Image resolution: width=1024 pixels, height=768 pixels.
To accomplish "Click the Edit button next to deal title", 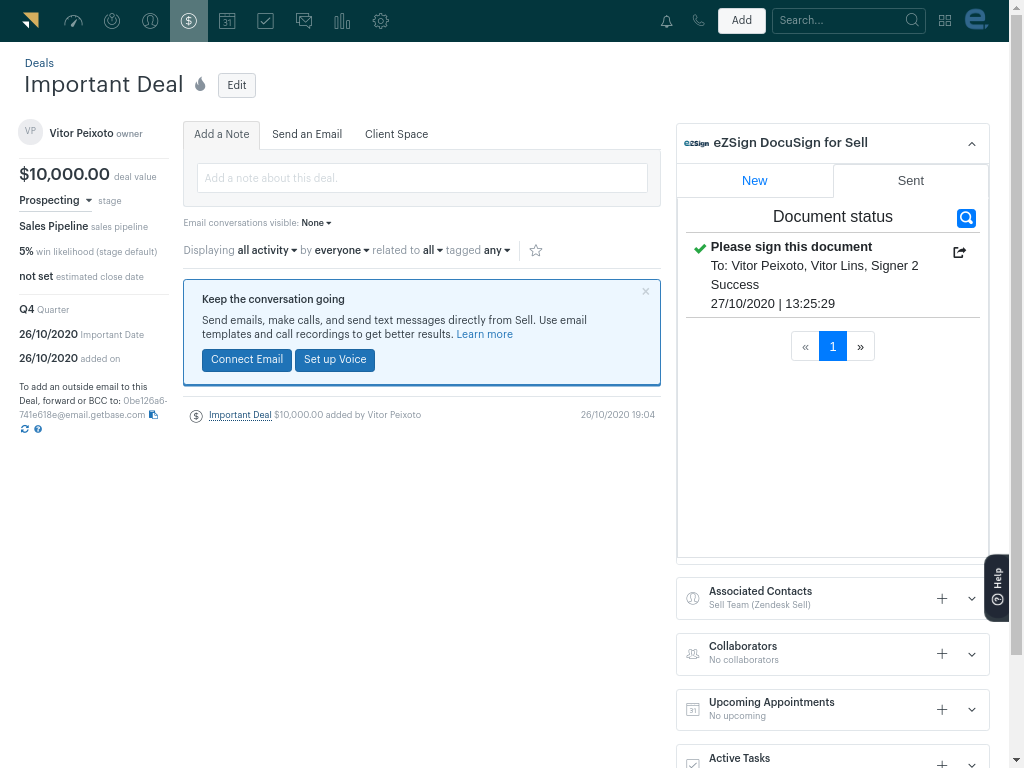I will (237, 85).
